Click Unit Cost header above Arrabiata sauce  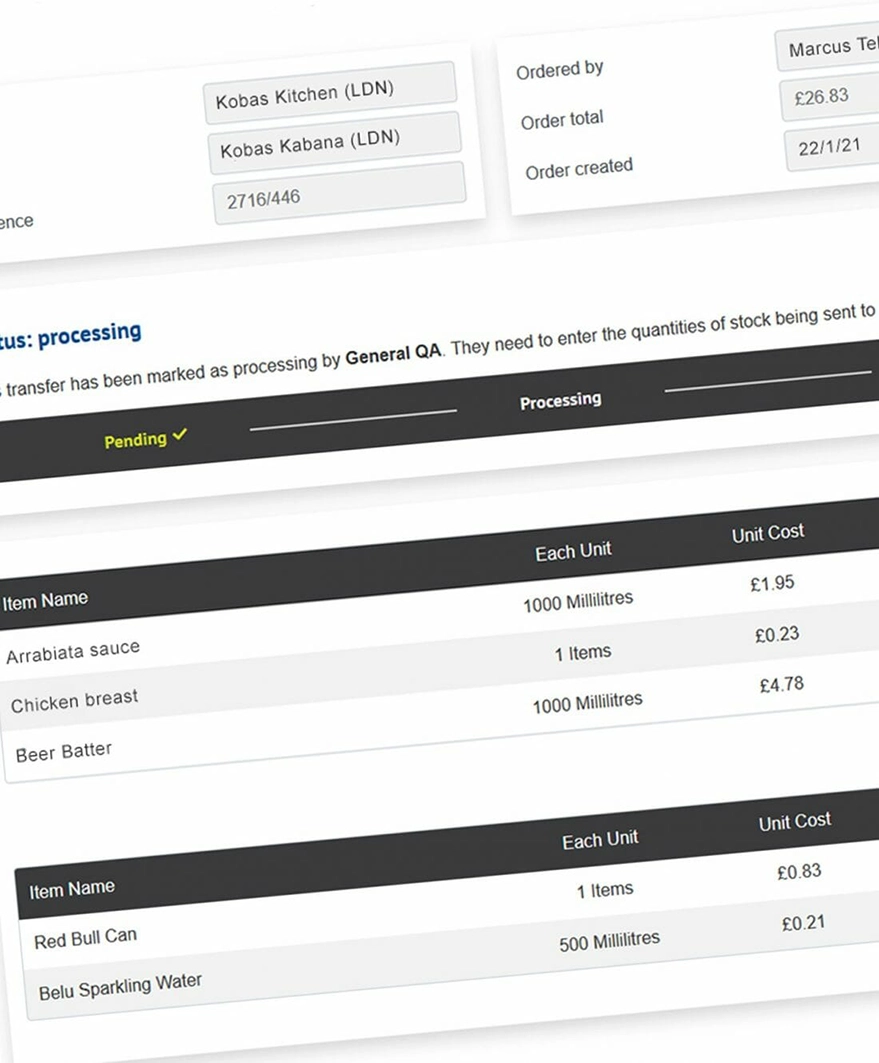tap(767, 534)
